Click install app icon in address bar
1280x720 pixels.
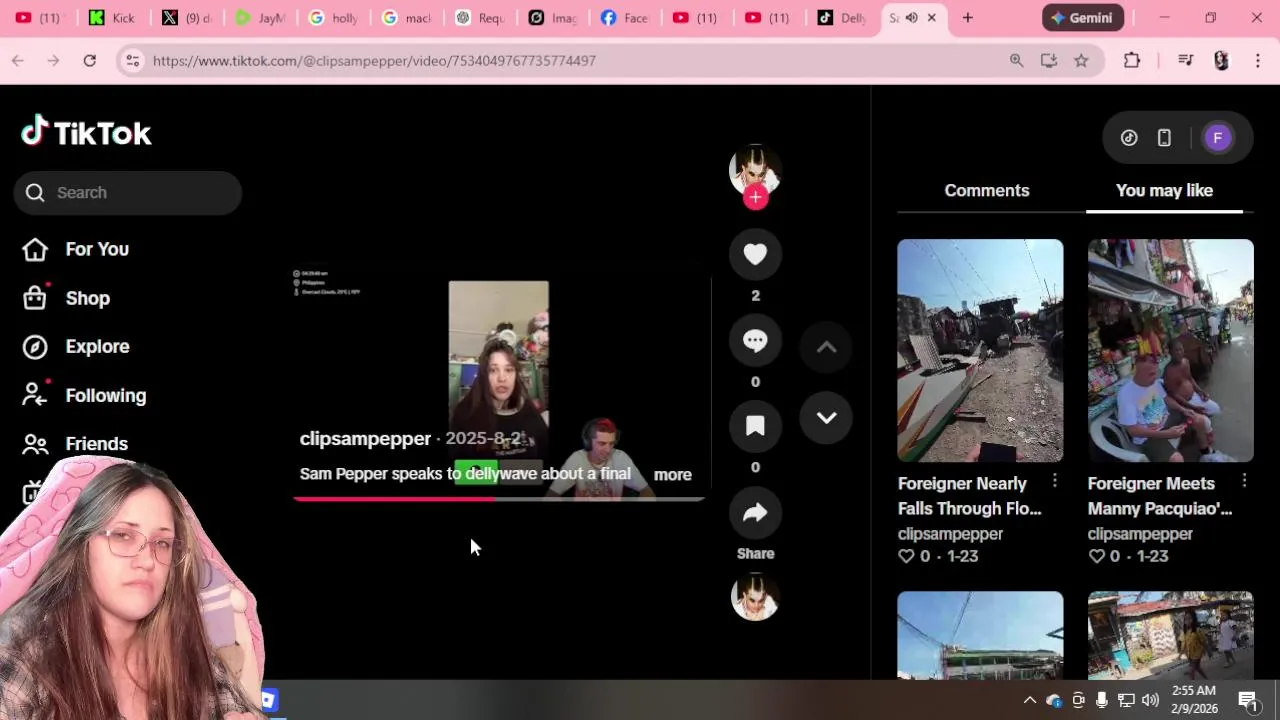tap(1049, 61)
